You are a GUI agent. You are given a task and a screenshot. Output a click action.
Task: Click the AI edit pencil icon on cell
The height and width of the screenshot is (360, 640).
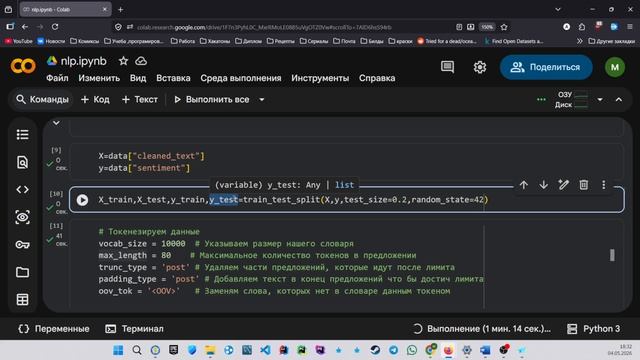click(563, 185)
